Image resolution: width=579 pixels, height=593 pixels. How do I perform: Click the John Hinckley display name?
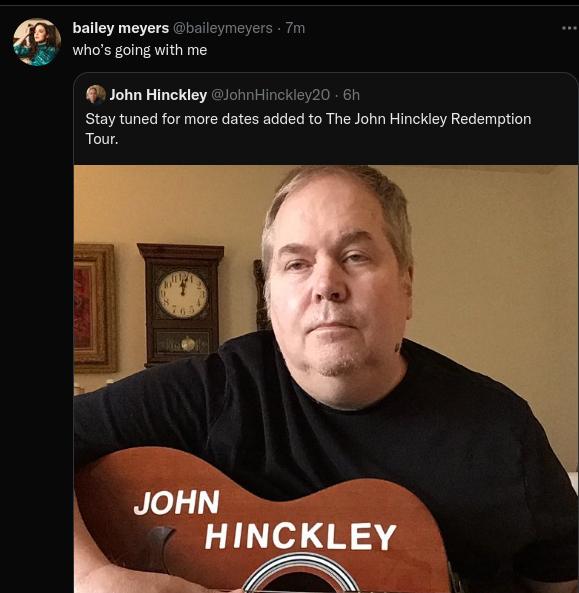[x=158, y=95]
